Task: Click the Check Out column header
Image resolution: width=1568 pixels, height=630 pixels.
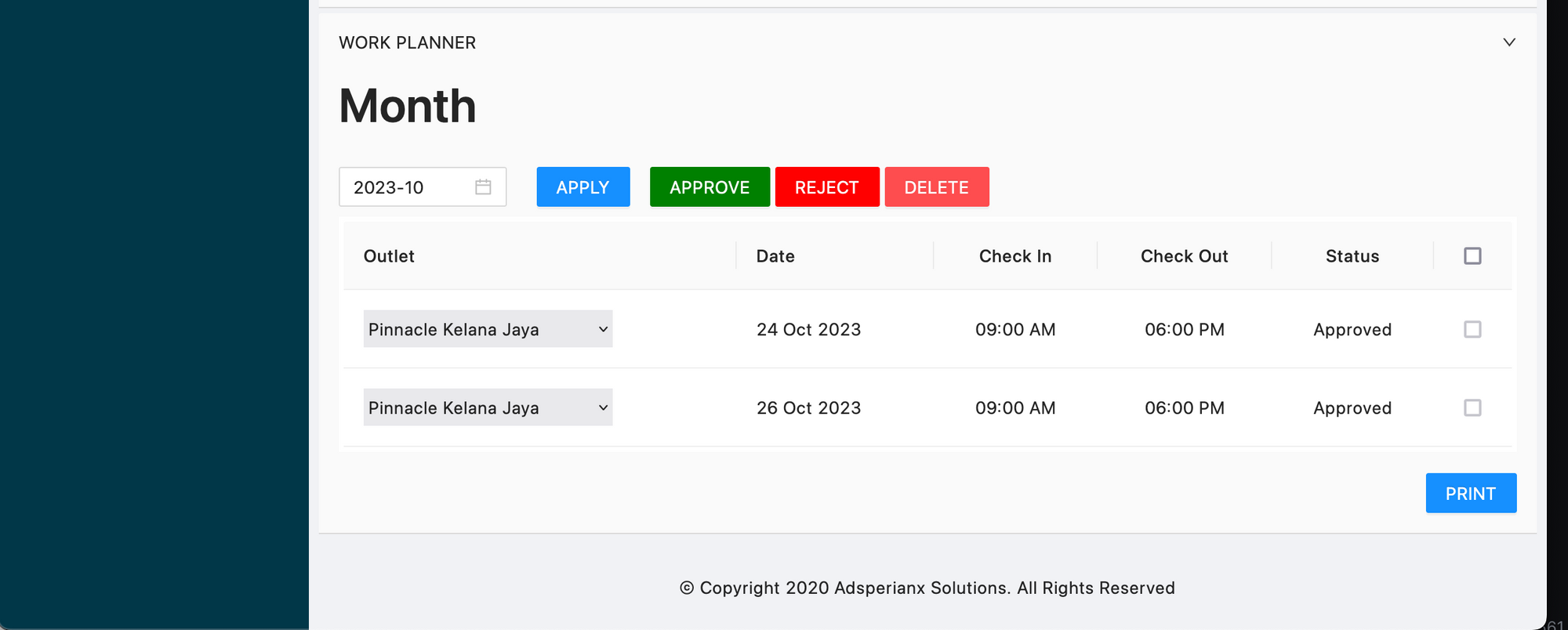Action: coord(1184,256)
